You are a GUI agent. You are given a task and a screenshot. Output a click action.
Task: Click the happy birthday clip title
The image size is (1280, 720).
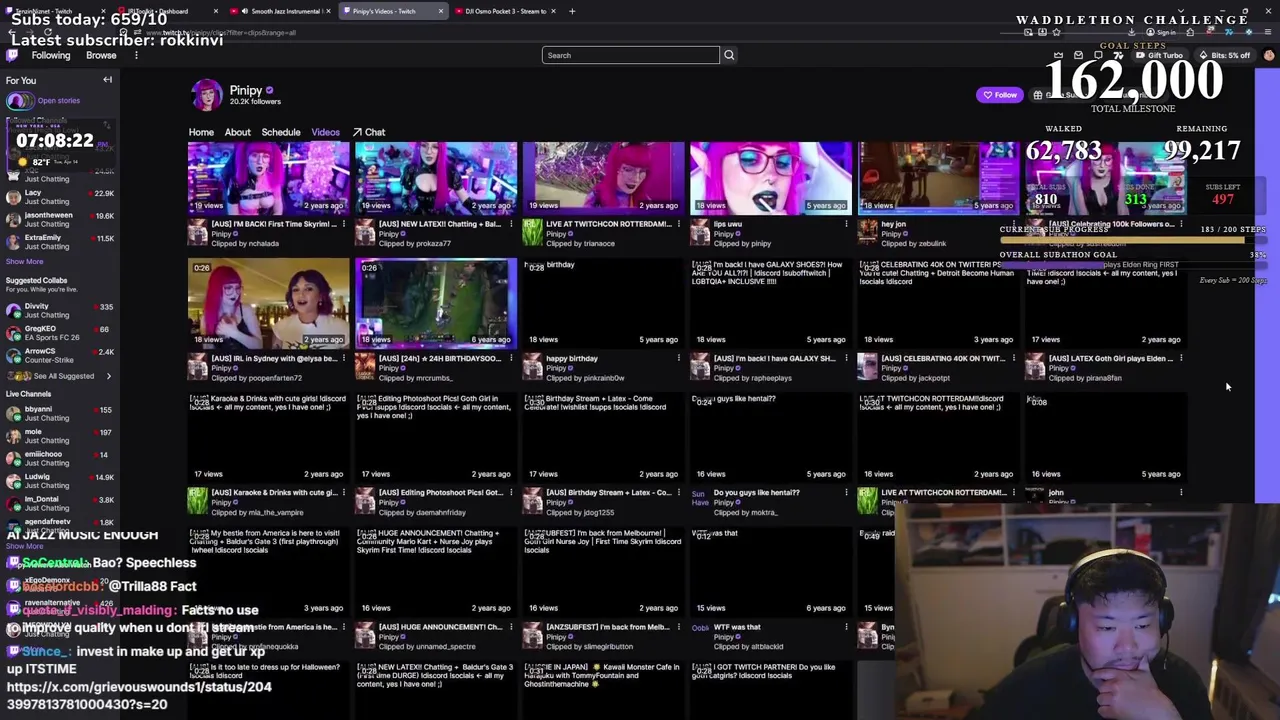[x=572, y=358]
